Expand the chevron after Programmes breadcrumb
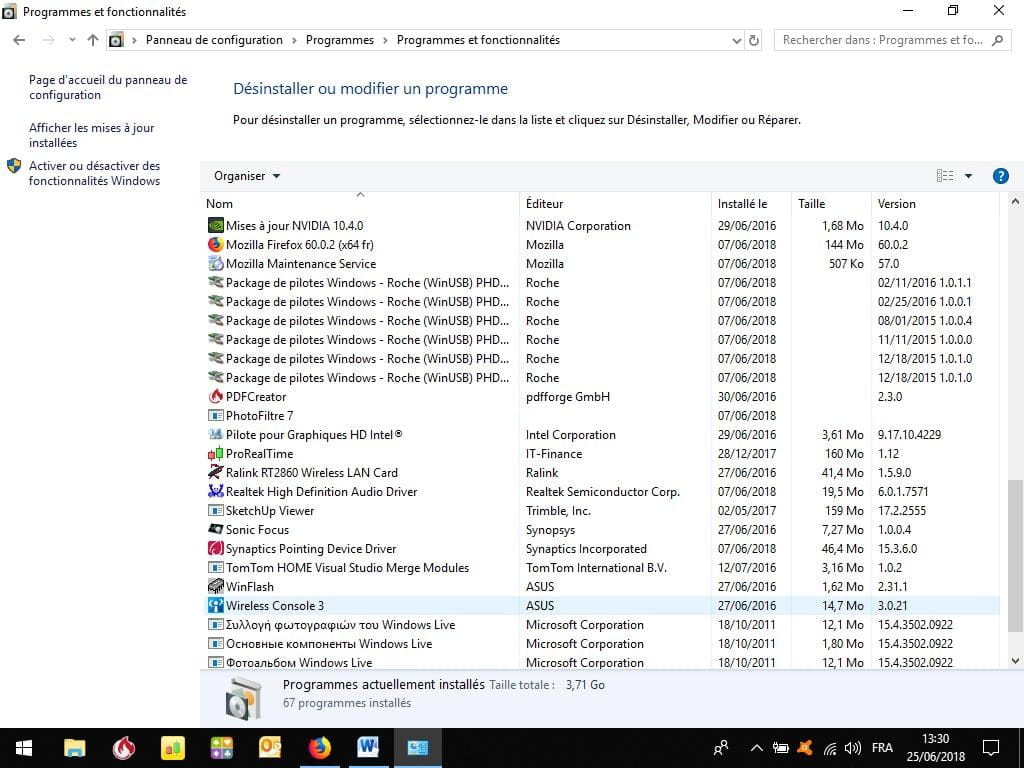Screen dimensions: 1024x768 385,40
